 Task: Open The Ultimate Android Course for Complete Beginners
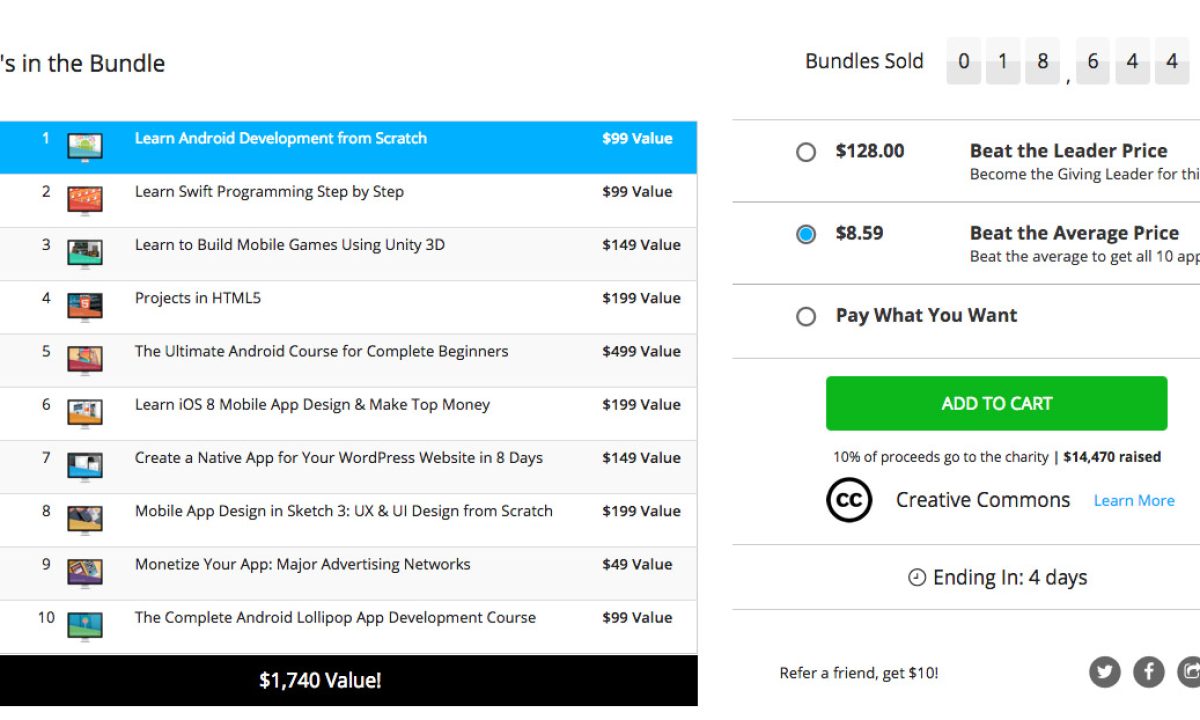click(321, 351)
